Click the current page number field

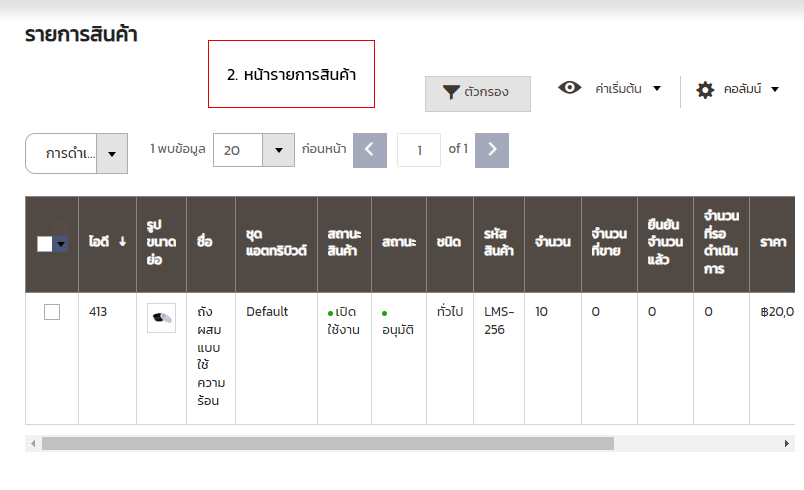pos(419,150)
